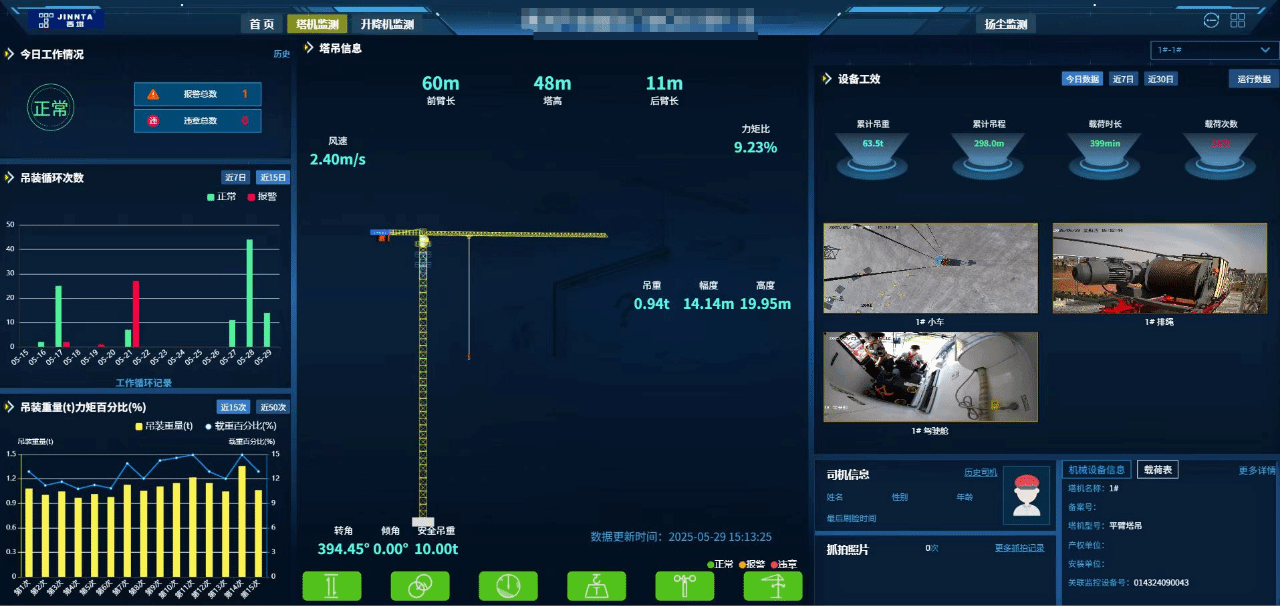Screen dimensions: 1280x606
Task: Expand the 设备工效 panel header arrow
Action: click(826, 79)
